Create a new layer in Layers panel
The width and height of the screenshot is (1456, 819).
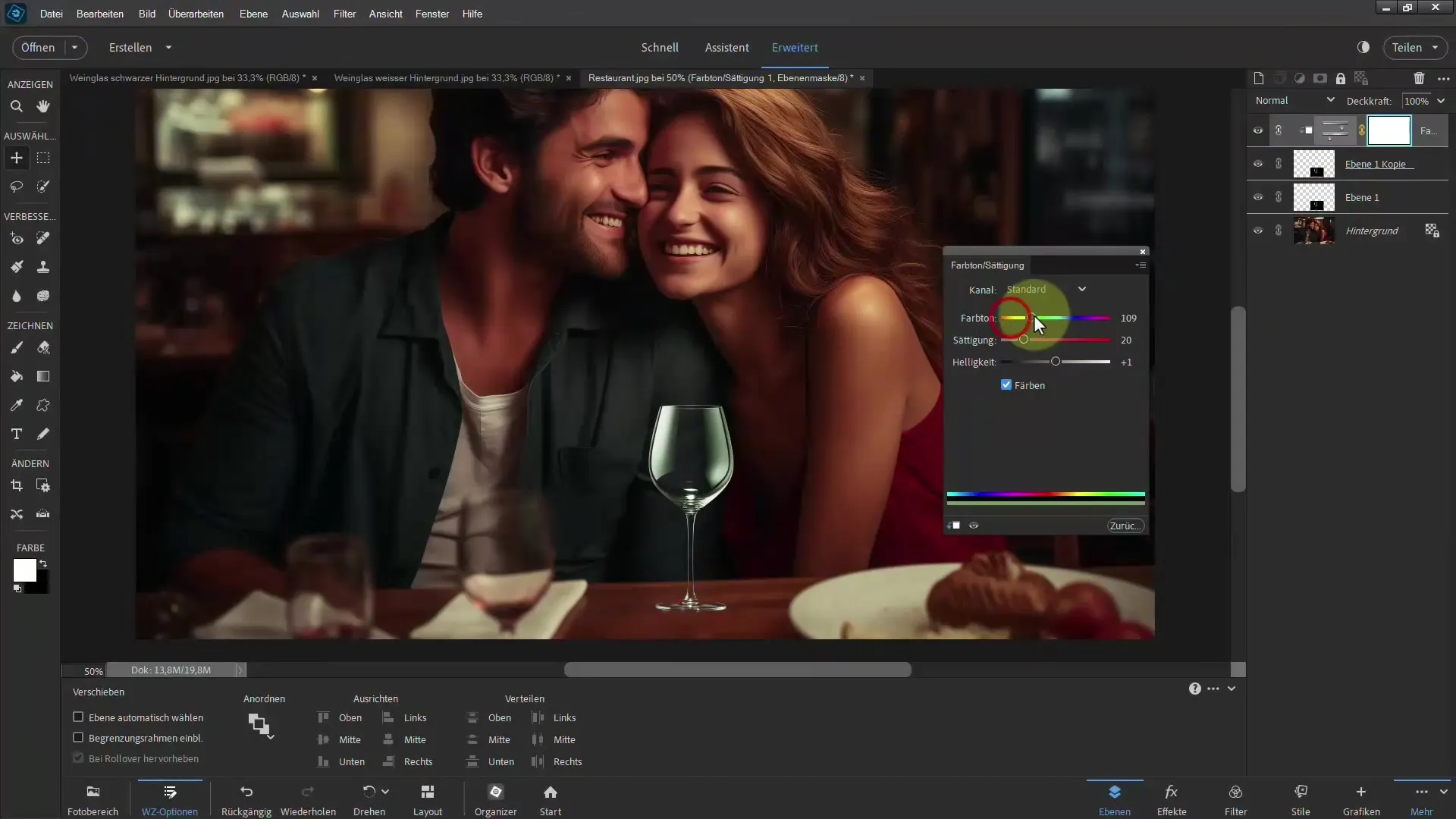[1259, 78]
